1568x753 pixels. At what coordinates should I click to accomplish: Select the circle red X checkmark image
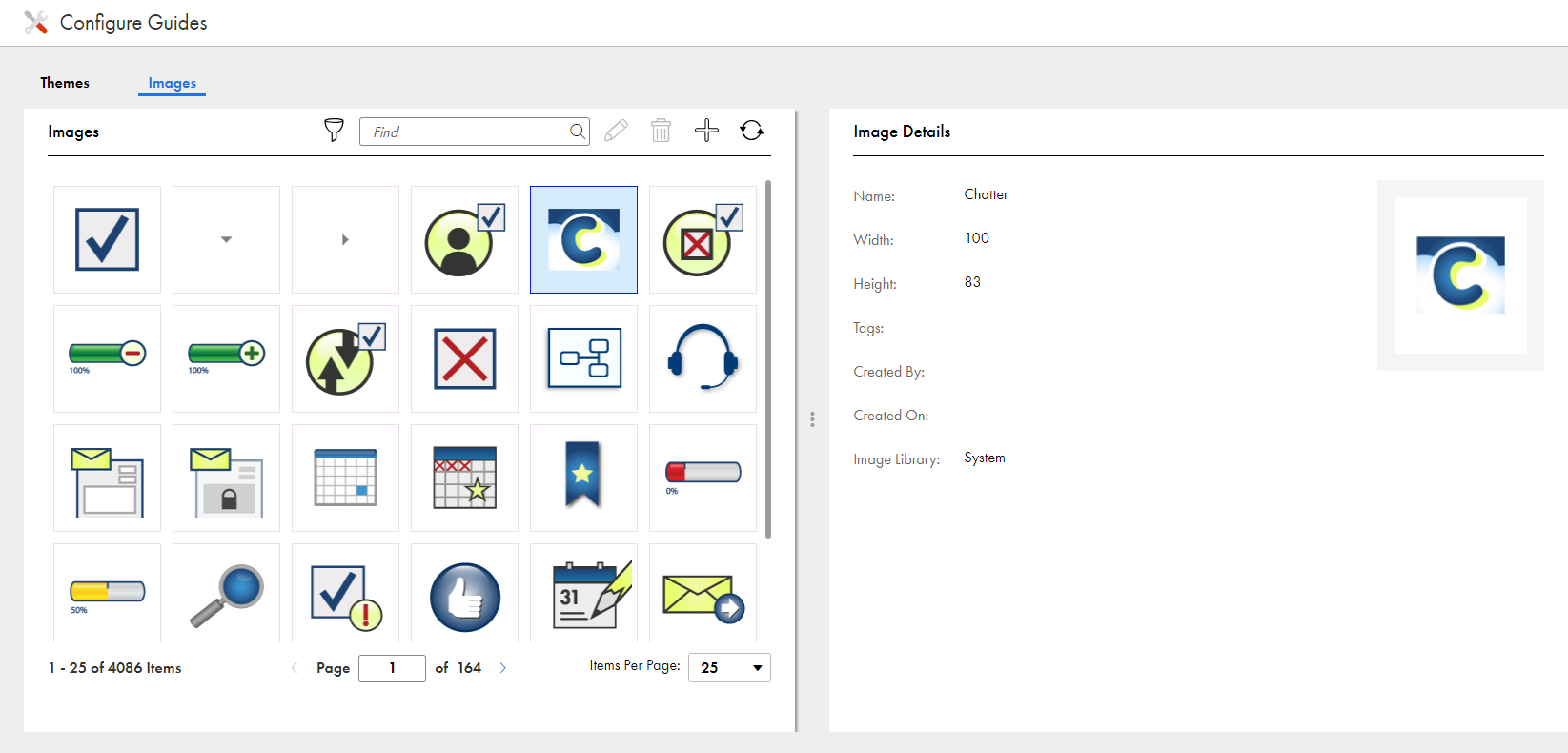(703, 239)
